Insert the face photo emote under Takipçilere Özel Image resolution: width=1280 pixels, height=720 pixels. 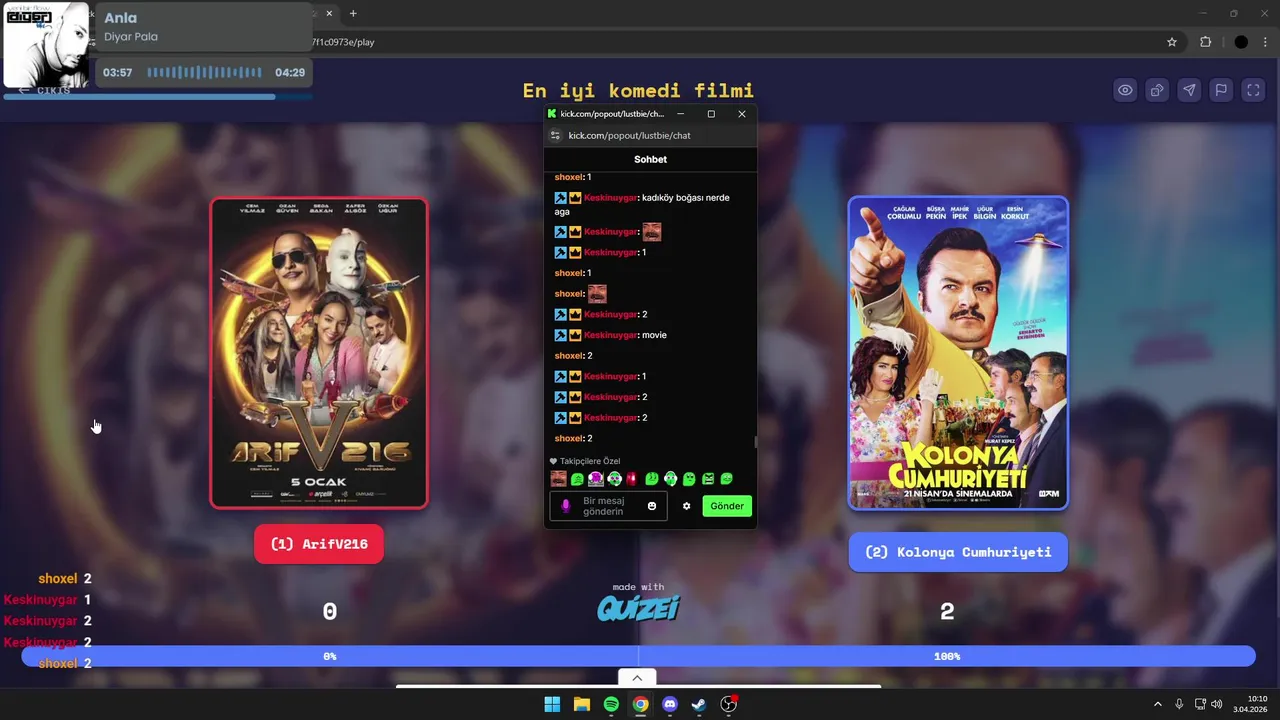tap(558, 479)
